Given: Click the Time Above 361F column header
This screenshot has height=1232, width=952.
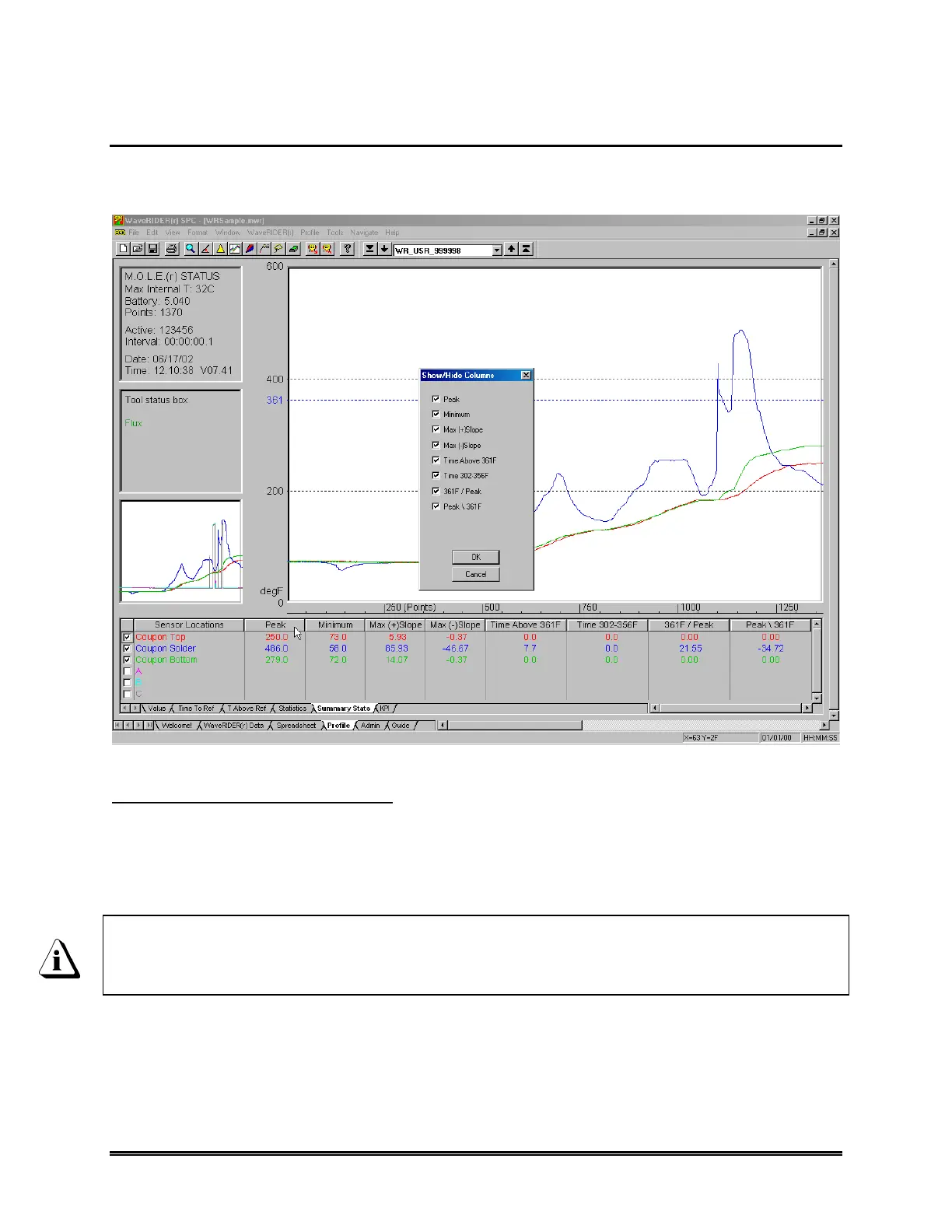Looking at the screenshot, I should click(526, 625).
